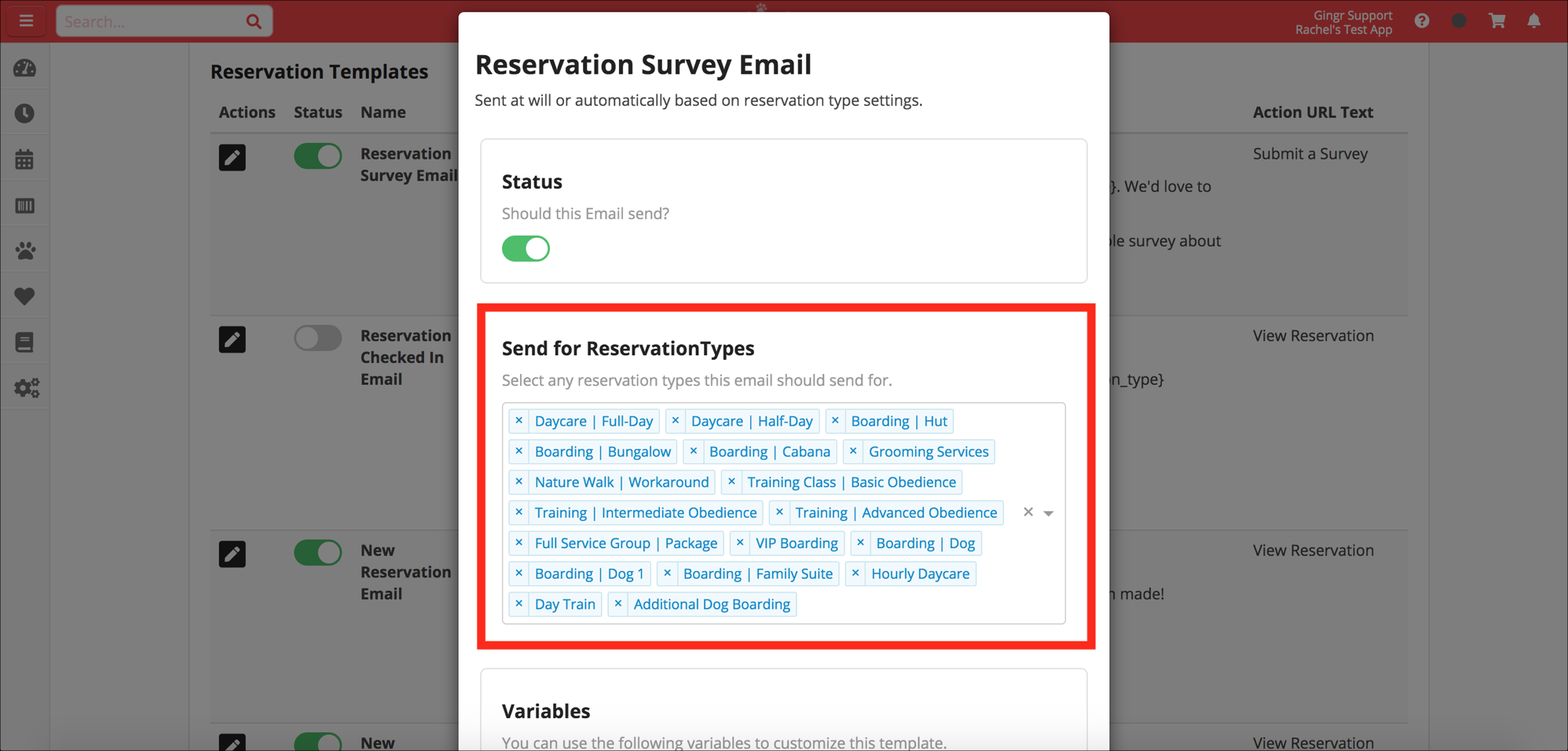Enable the Reservation Checked In Email toggle
The width and height of the screenshot is (1568, 751).
pyautogui.click(x=318, y=339)
